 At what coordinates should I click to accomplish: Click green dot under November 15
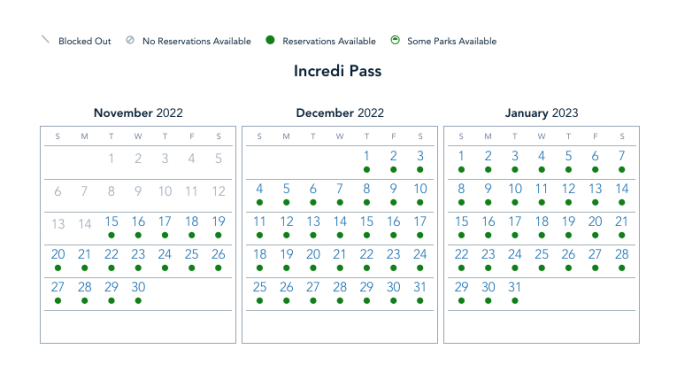(111, 235)
